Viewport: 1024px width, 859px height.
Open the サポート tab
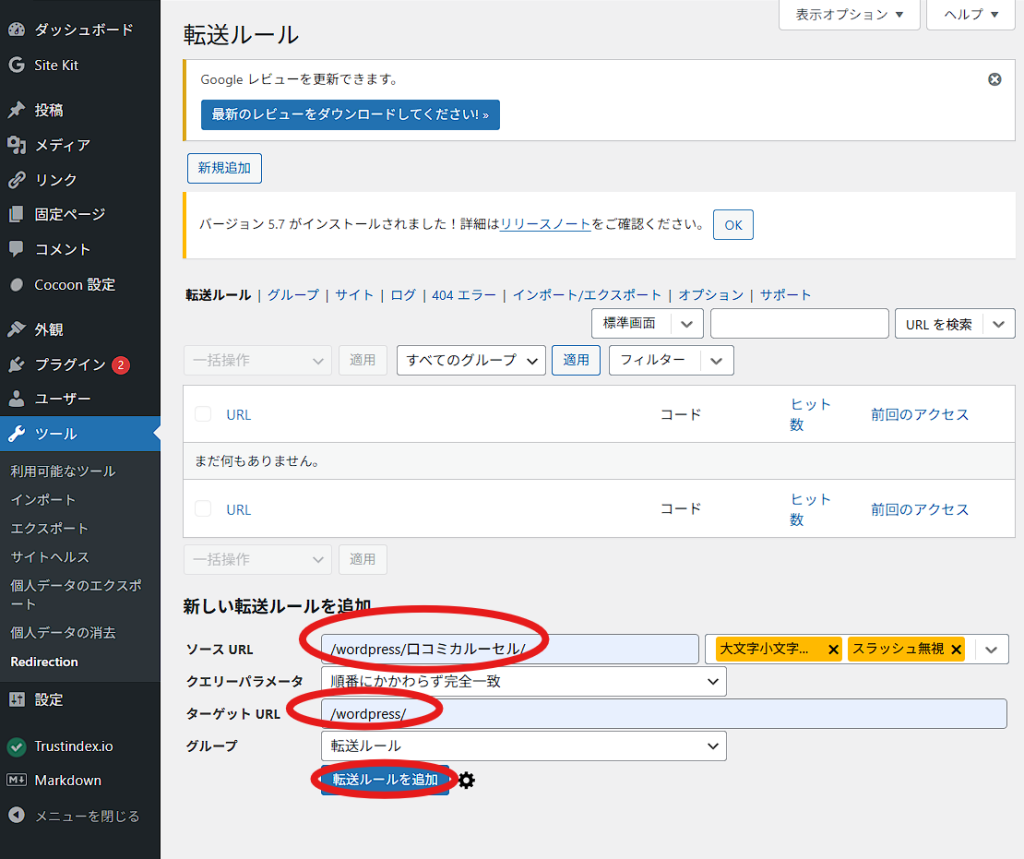click(x=786, y=295)
